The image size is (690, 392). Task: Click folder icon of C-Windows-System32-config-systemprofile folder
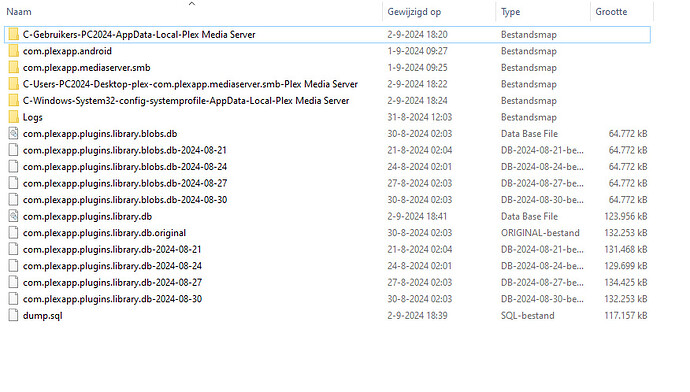click(14, 101)
